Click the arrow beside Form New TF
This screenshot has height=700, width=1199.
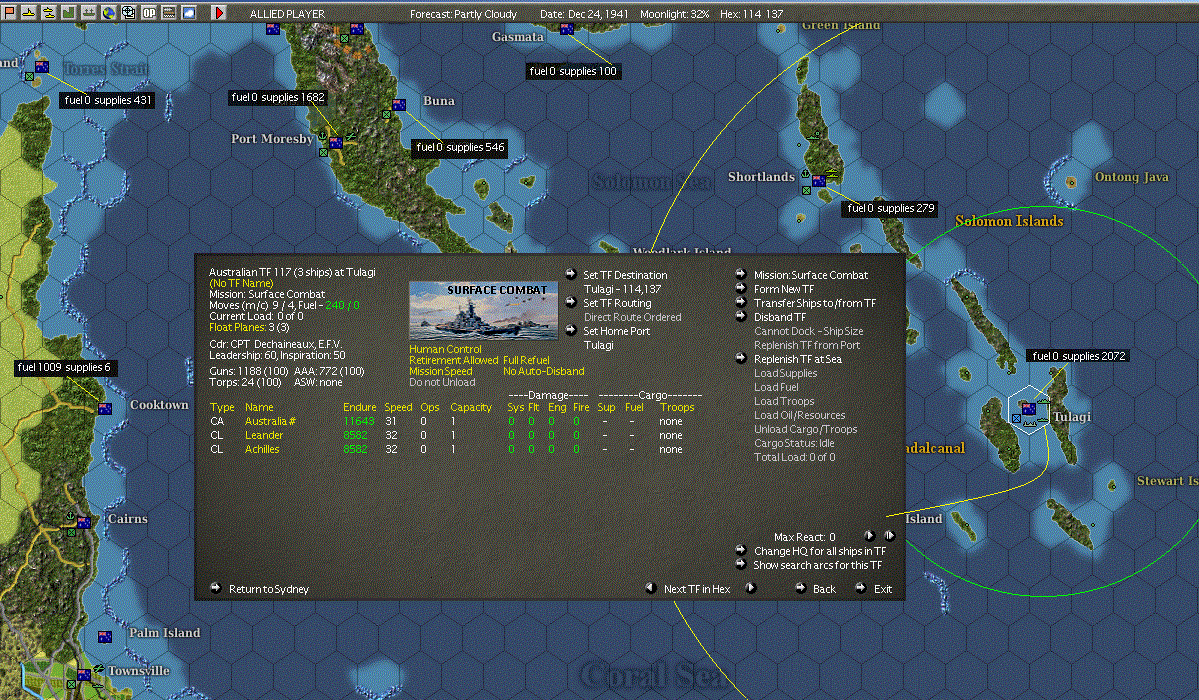(740, 288)
